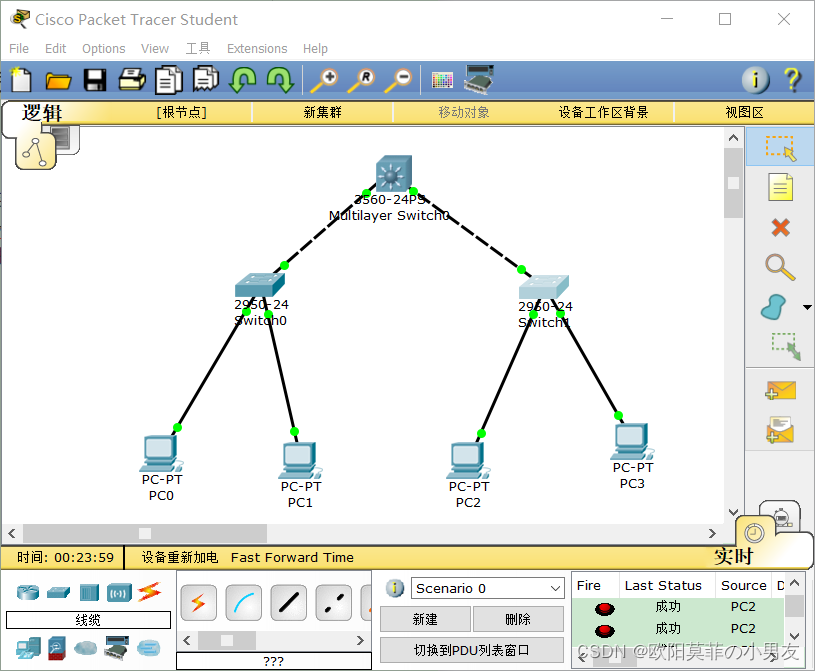
Task: Switch to 实时 realtime mode tab
Action: pos(733,556)
